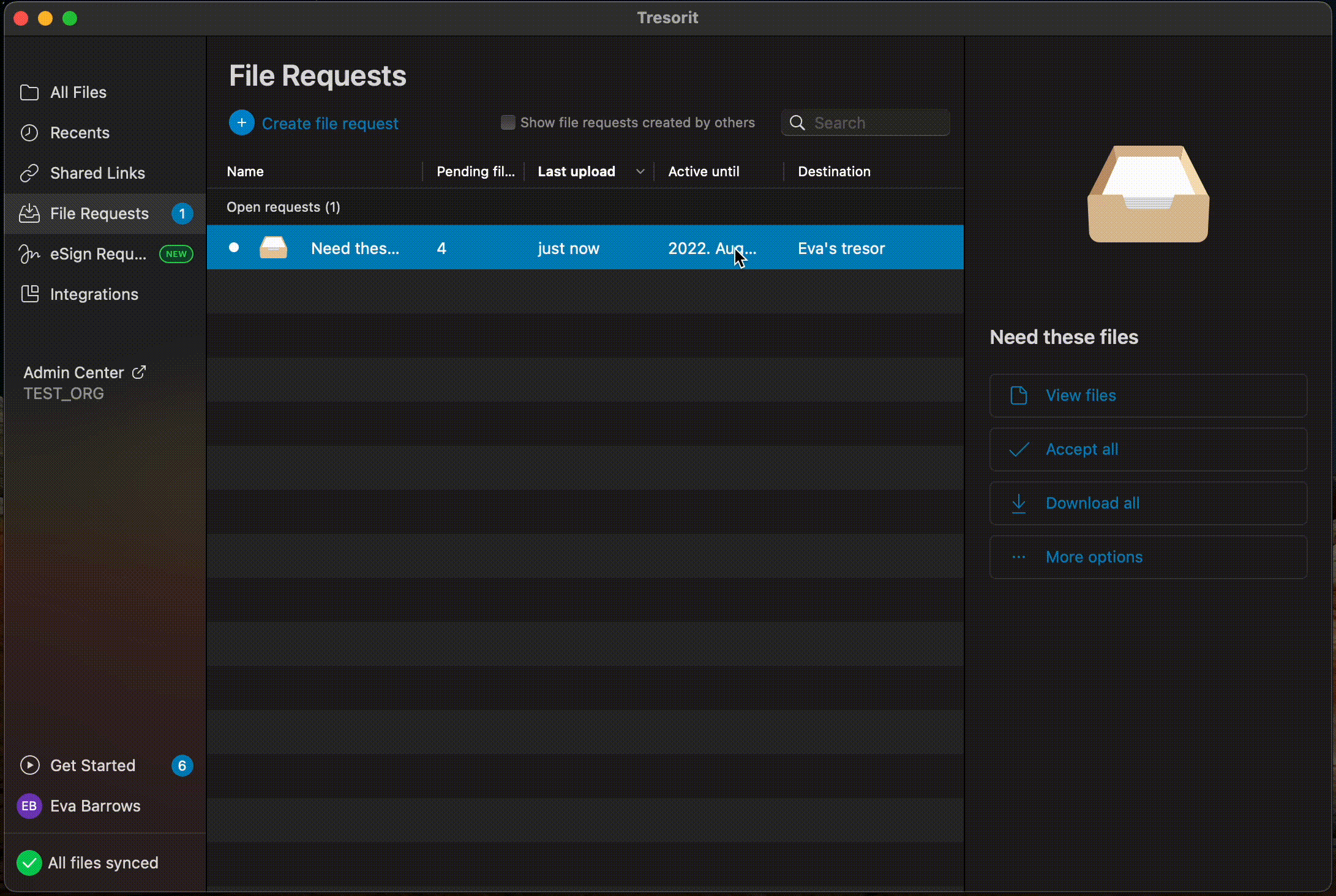Click the NEW badge beside eSign Requests
This screenshot has width=1336, height=896.
click(176, 254)
